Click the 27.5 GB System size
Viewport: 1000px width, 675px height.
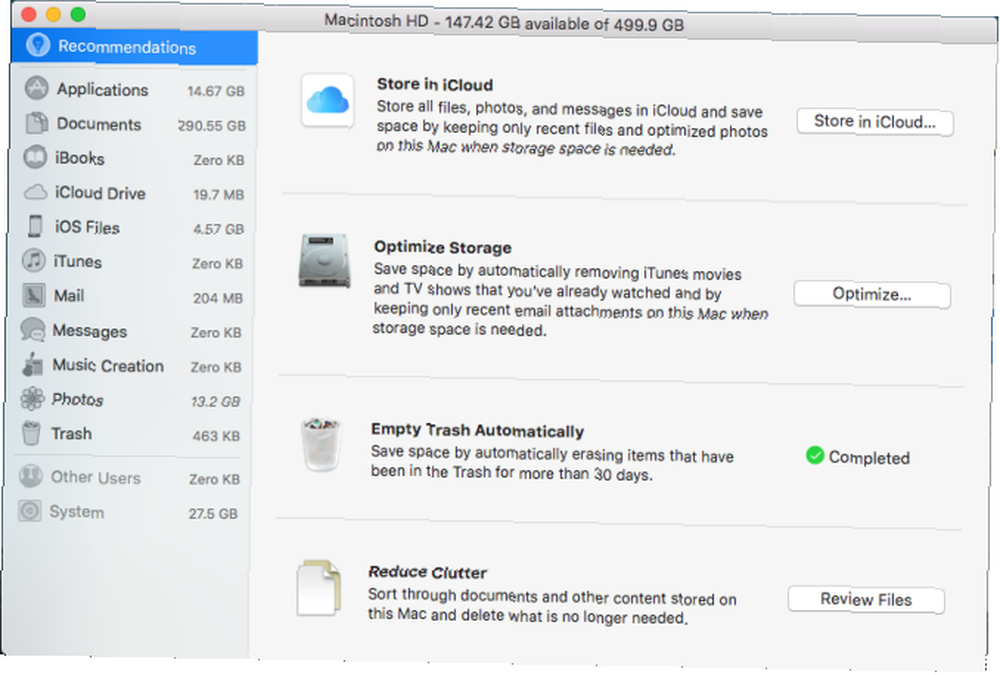[x=213, y=514]
